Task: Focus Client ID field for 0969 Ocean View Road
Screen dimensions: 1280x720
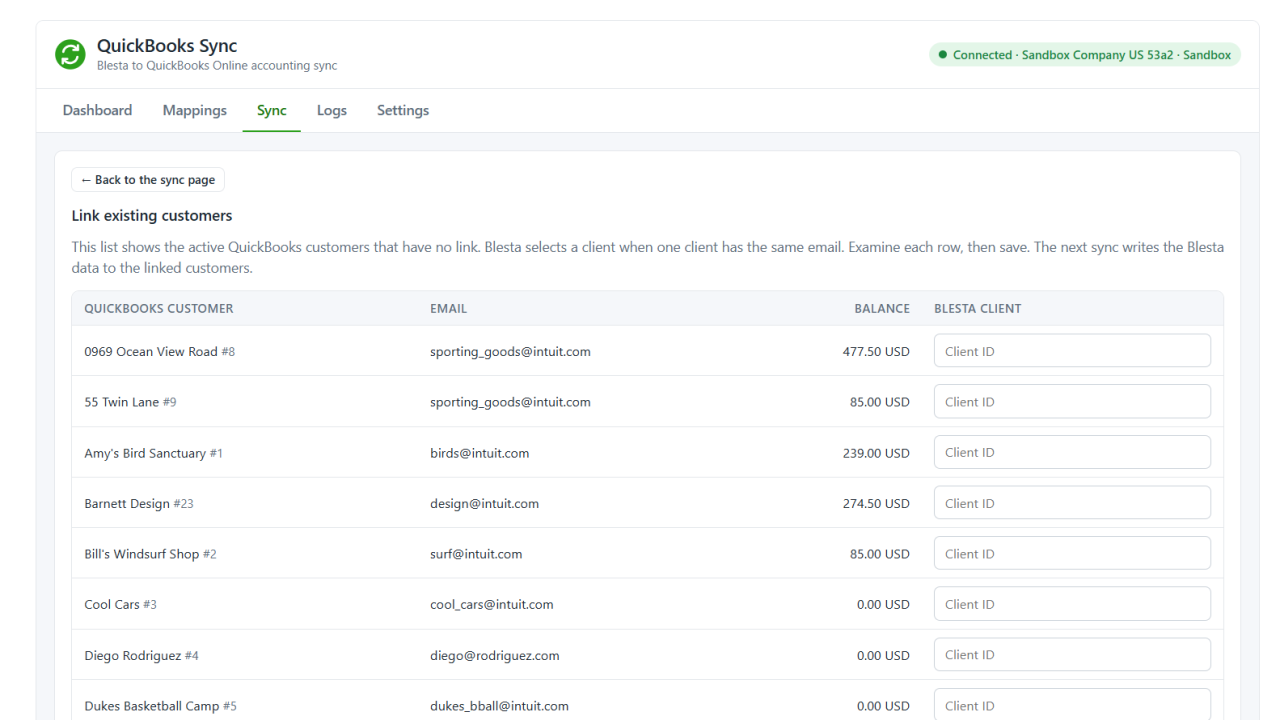Action: [x=1072, y=351]
